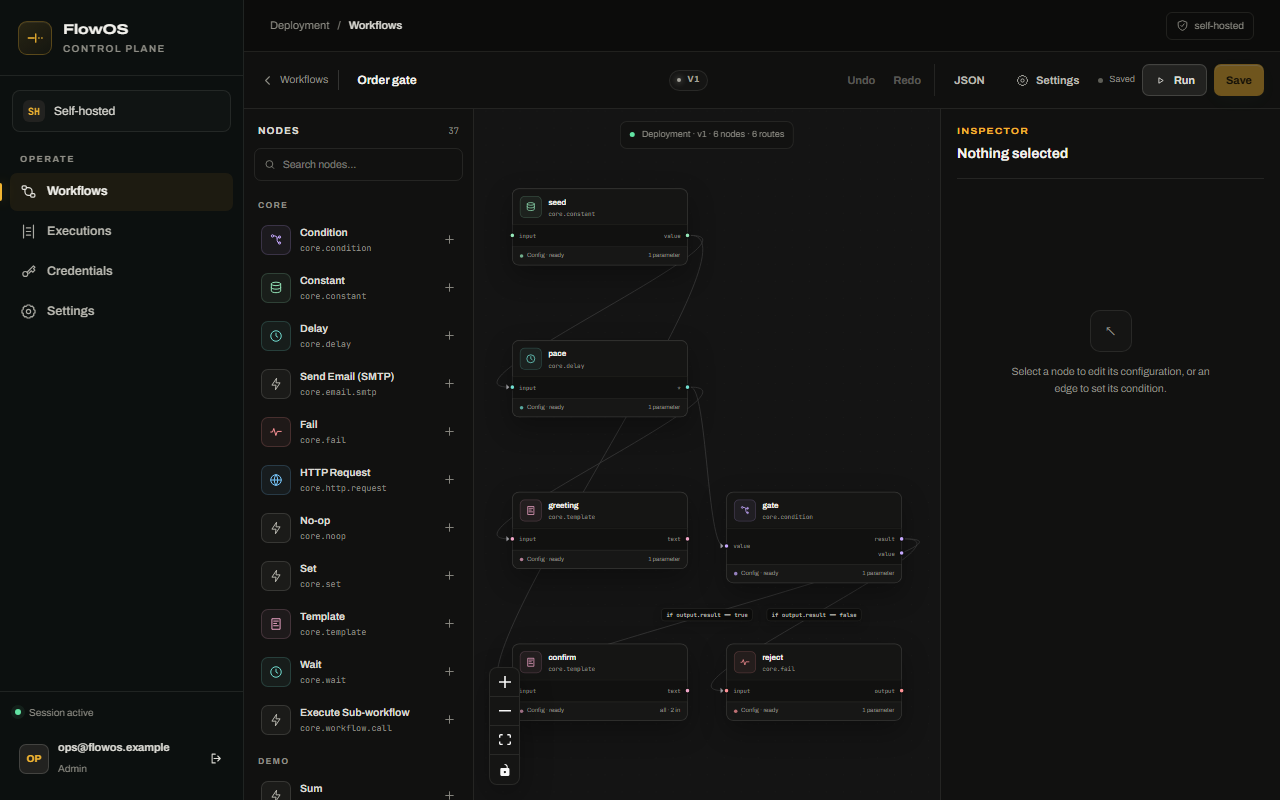The image size is (1280, 800).
Task: Select the seed node on the canvas
Action: pos(600,227)
